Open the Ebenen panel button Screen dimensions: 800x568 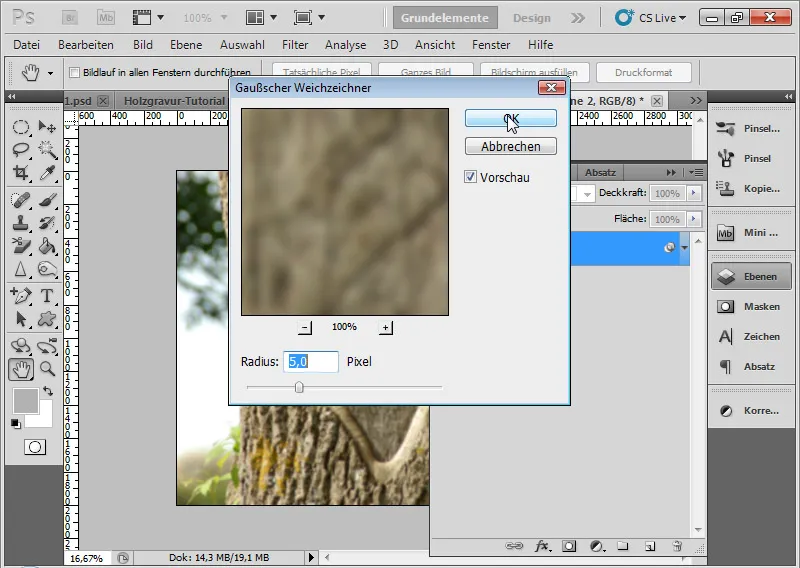click(x=751, y=276)
